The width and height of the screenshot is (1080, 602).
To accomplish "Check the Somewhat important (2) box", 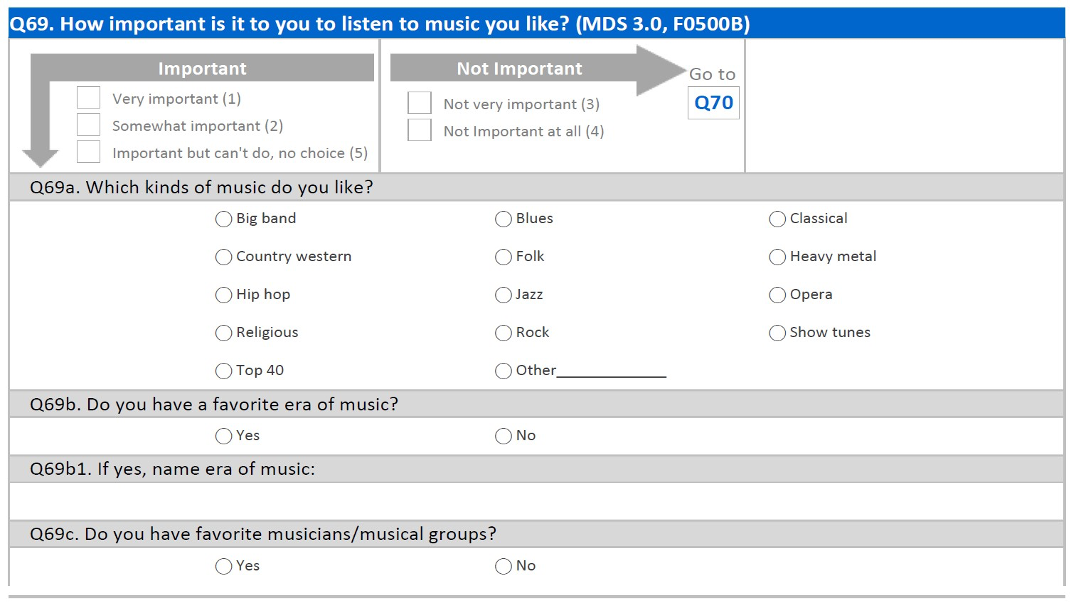I will [x=89, y=125].
